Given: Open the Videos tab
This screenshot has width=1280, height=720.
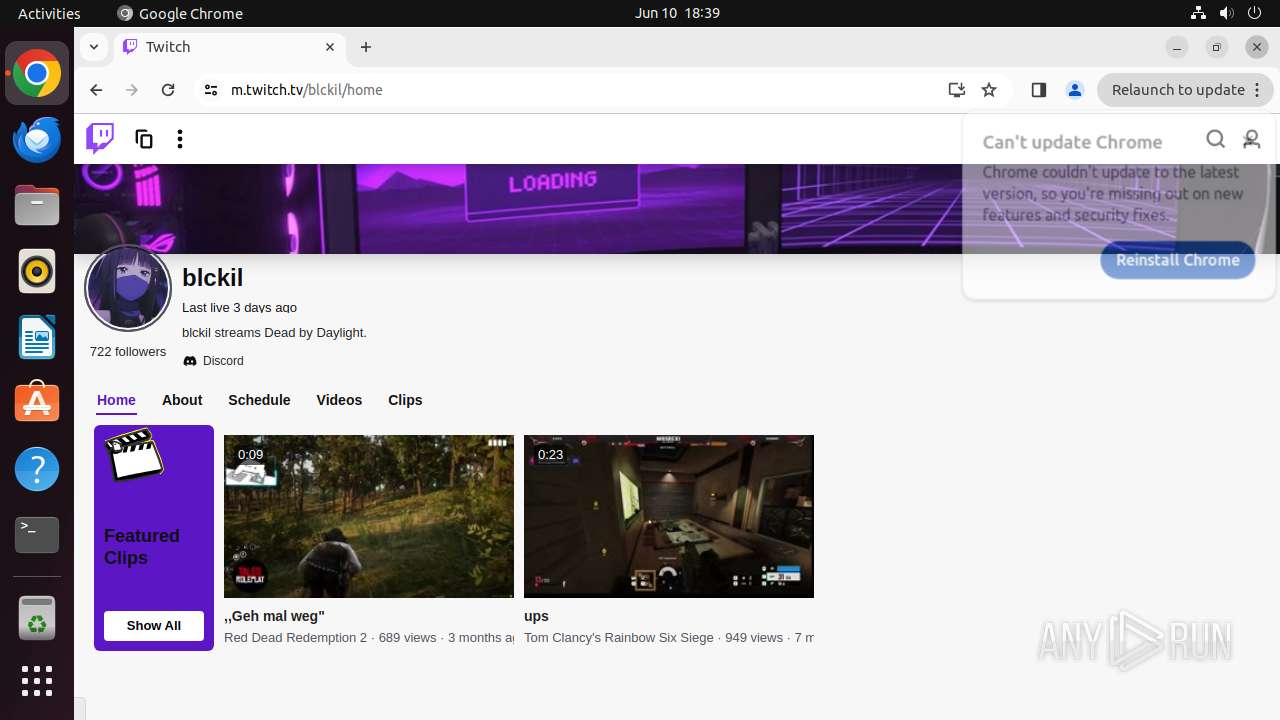Looking at the screenshot, I should pyautogui.click(x=339, y=400).
